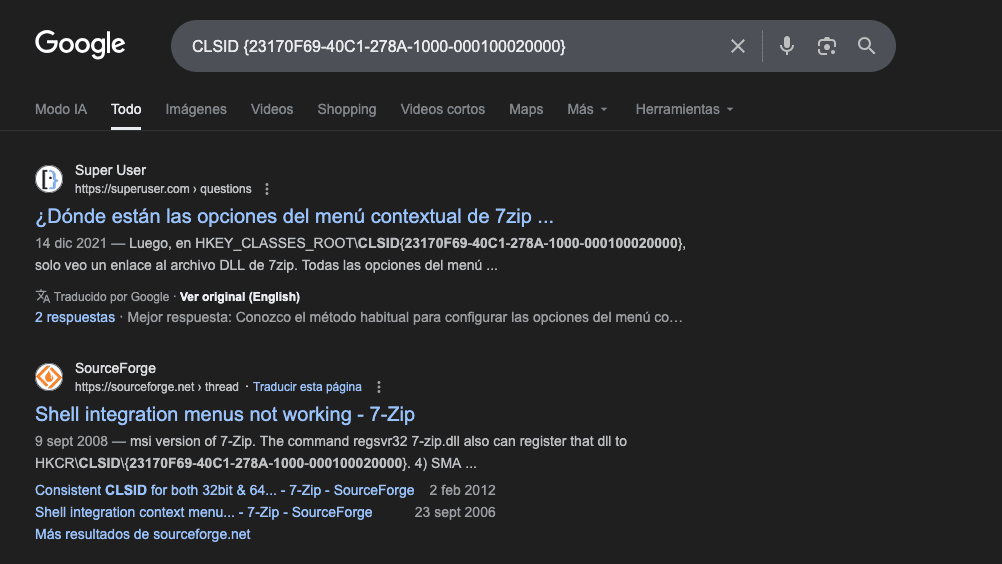
Task: Click Traducir esta página link
Action: pyautogui.click(x=307, y=387)
